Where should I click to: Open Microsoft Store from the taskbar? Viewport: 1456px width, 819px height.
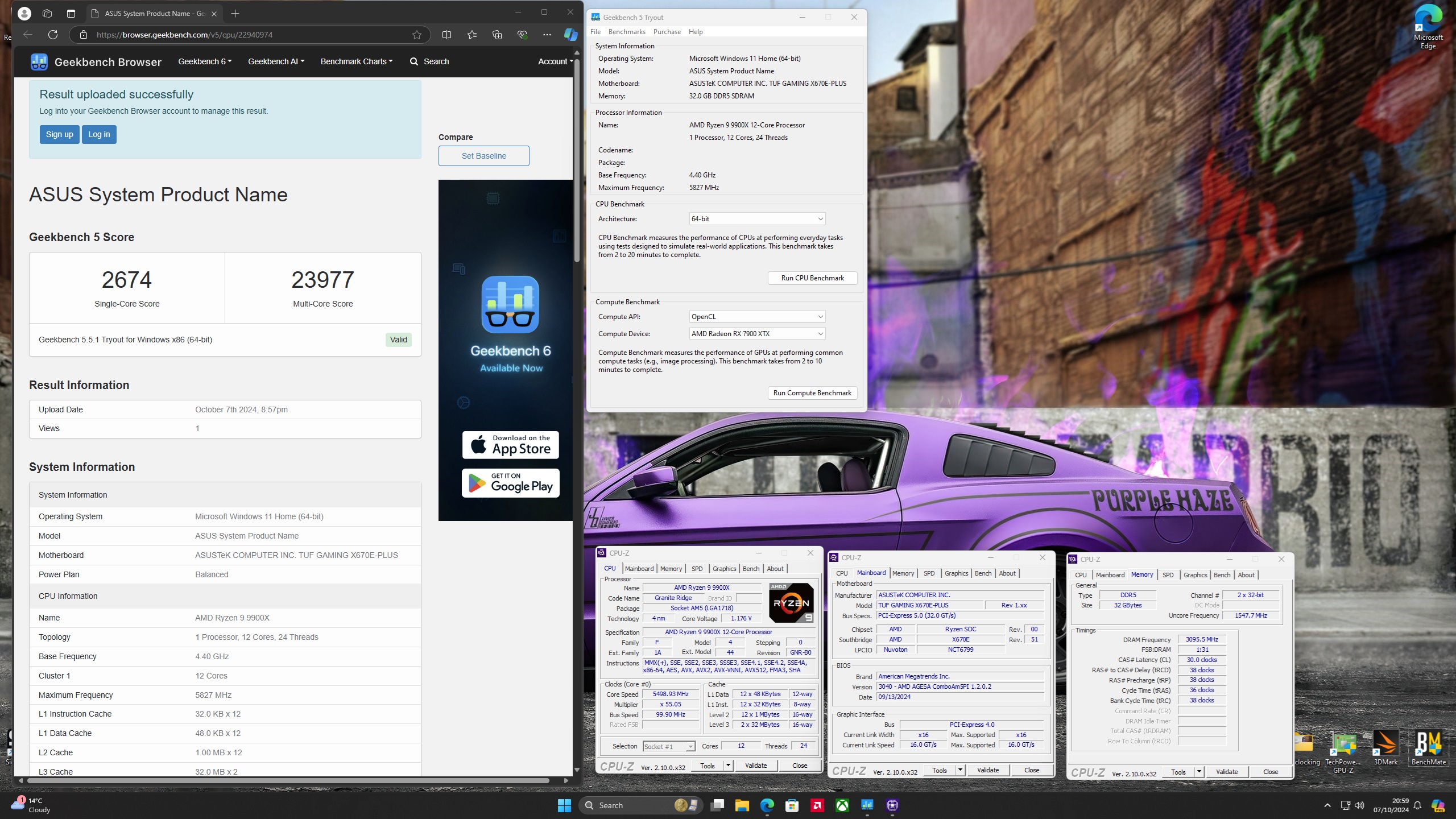point(792,805)
